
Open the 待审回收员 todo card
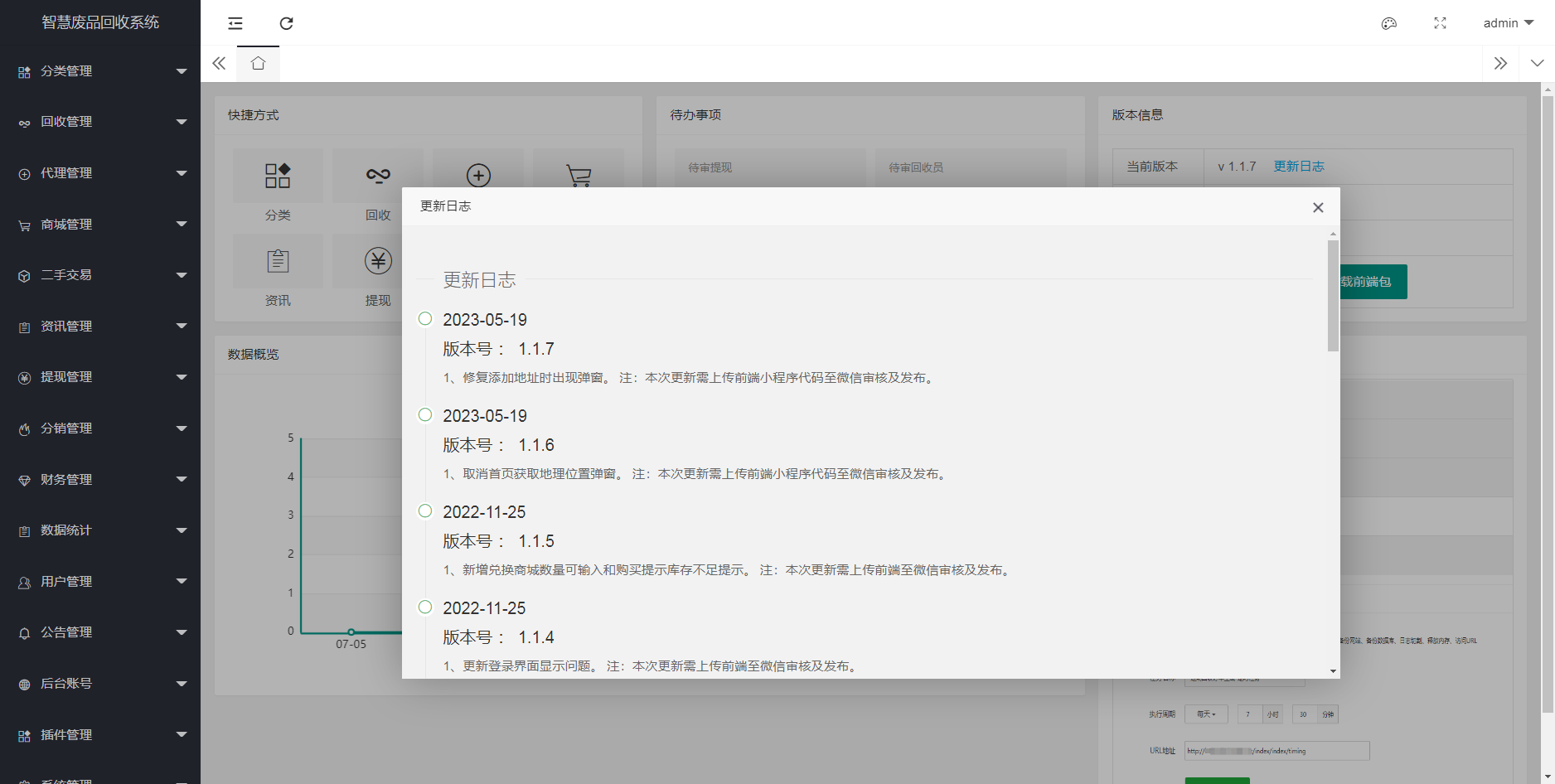(x=971, y=167)
